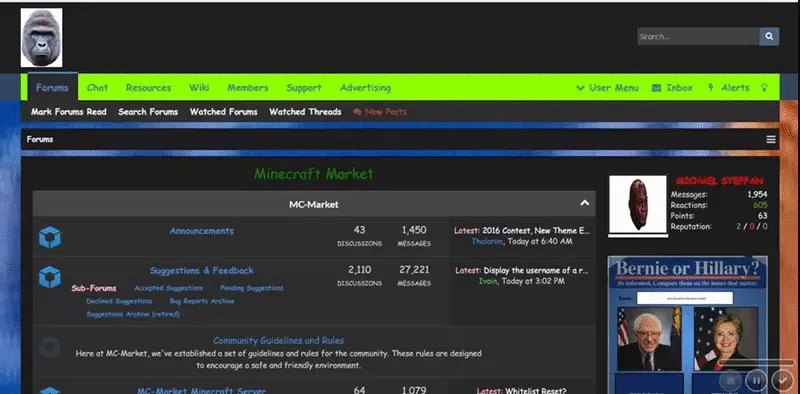This screenshot has height=394, width=800.
Task: Click the MC-Market category header title
Action: 314,204
